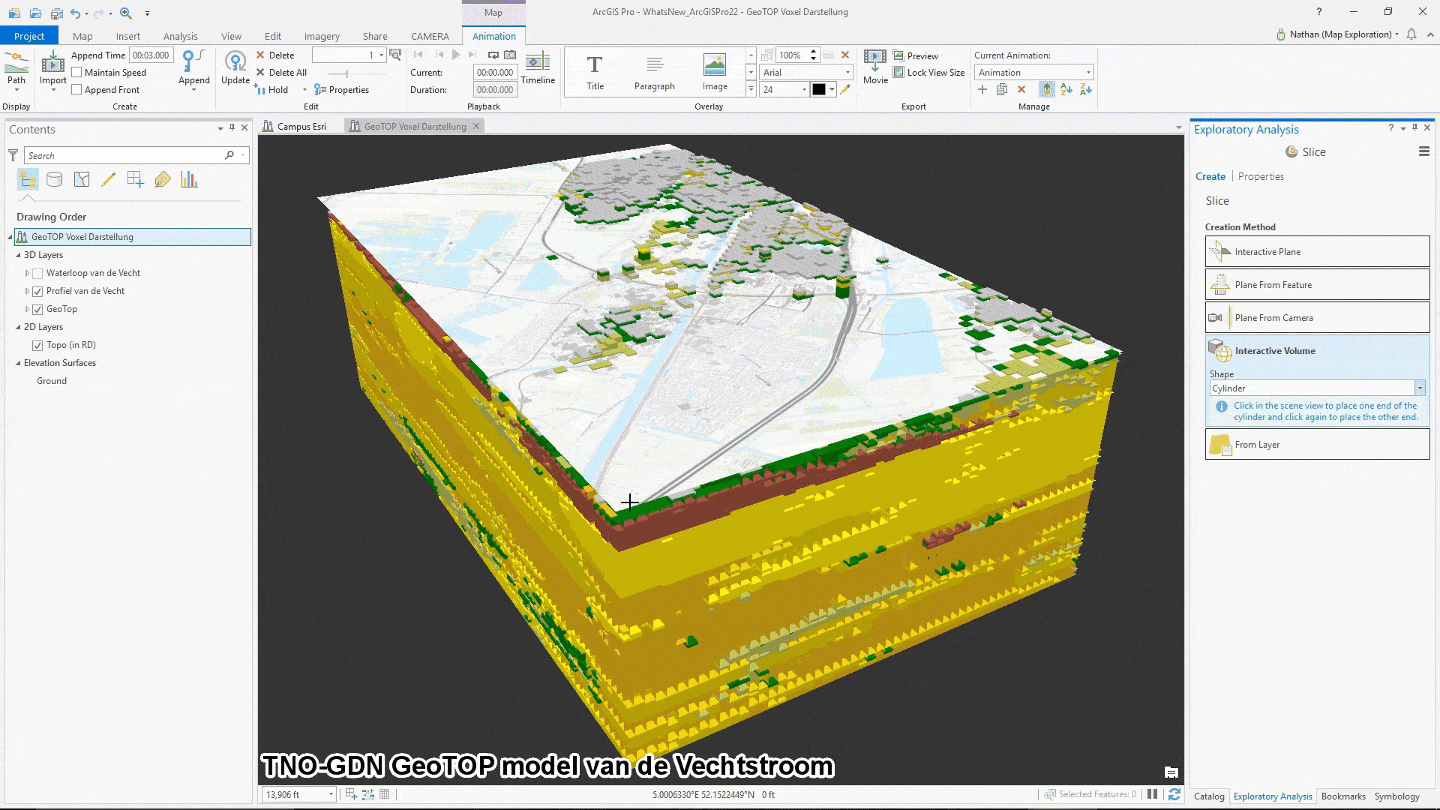
Task: Enable the Maintain Speed checkbox
Action: [x=77, y=73]
